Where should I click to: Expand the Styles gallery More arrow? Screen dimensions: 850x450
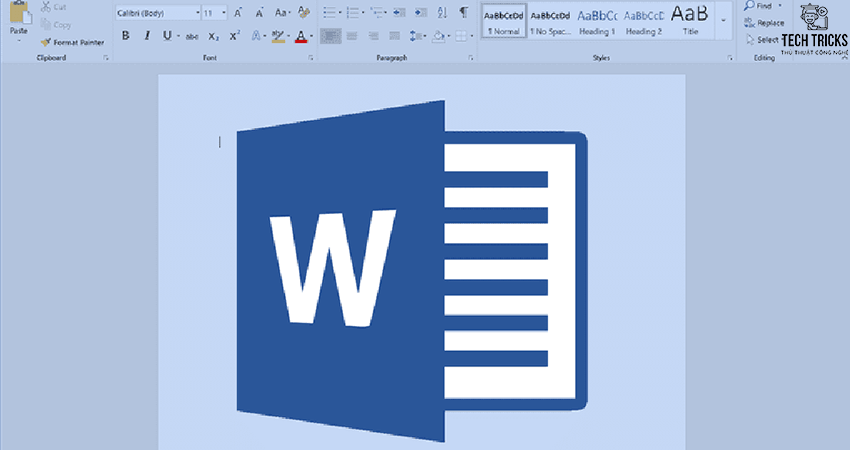[x=723, y=22]
